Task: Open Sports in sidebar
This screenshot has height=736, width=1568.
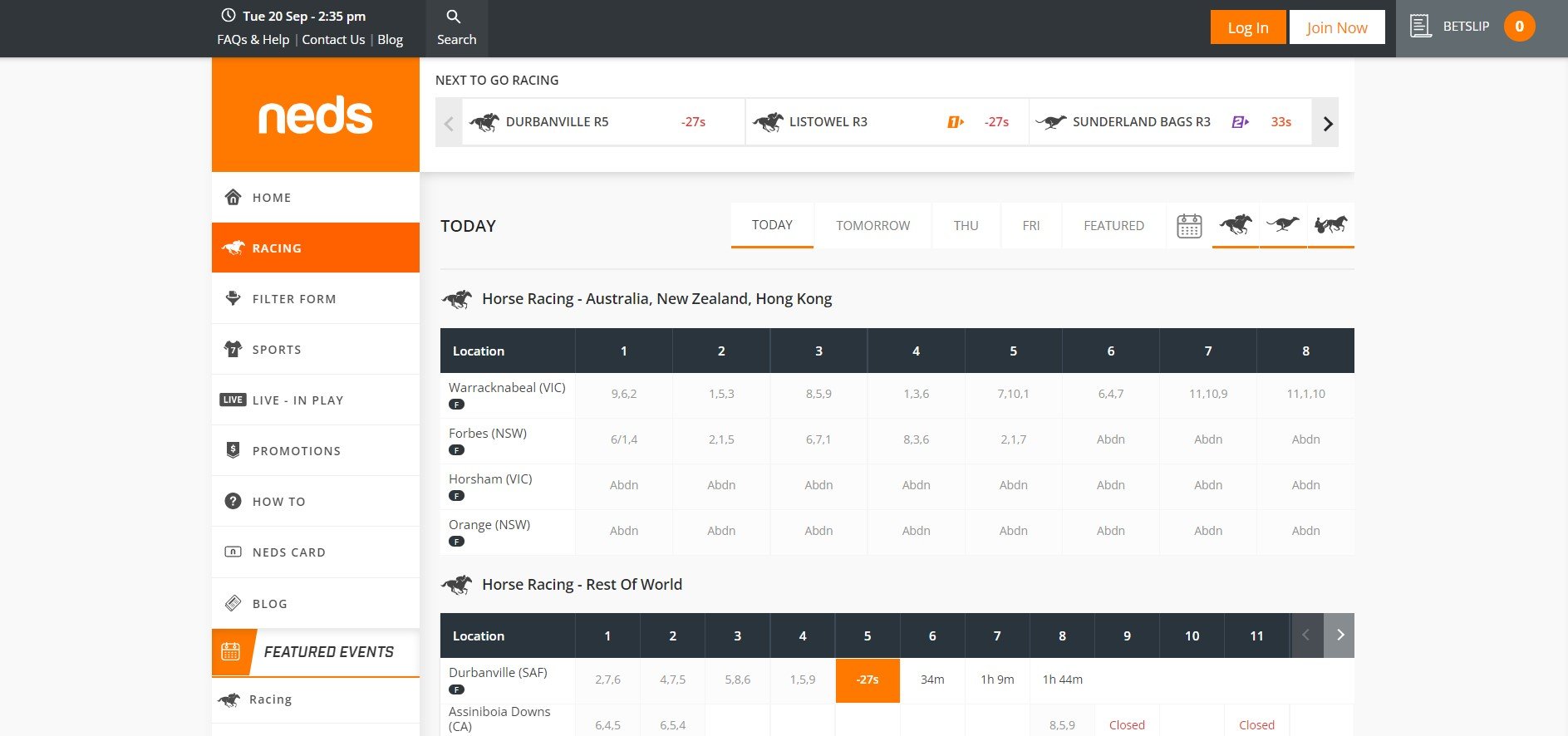Action: point(316,350)
